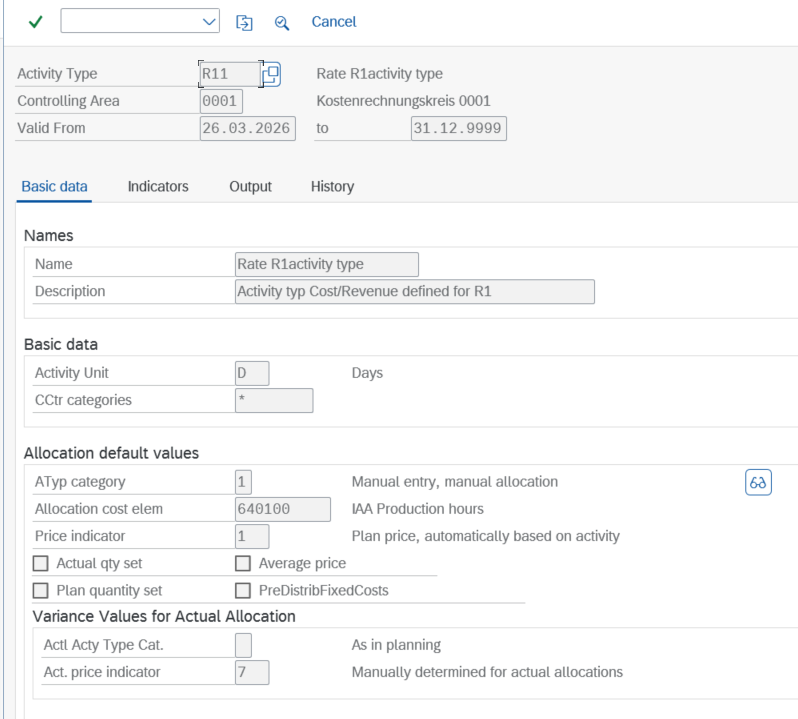Select the Basic data tab

pos(54,187)
